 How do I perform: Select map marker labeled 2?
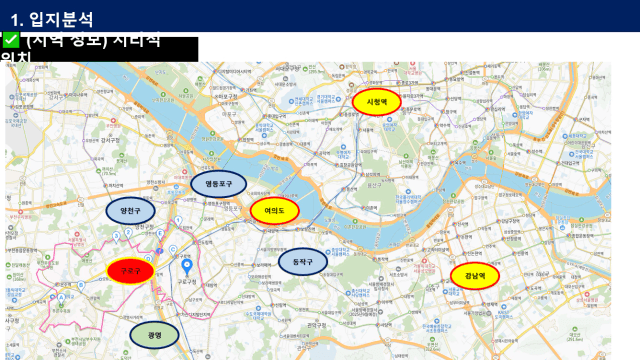(128, 233)
